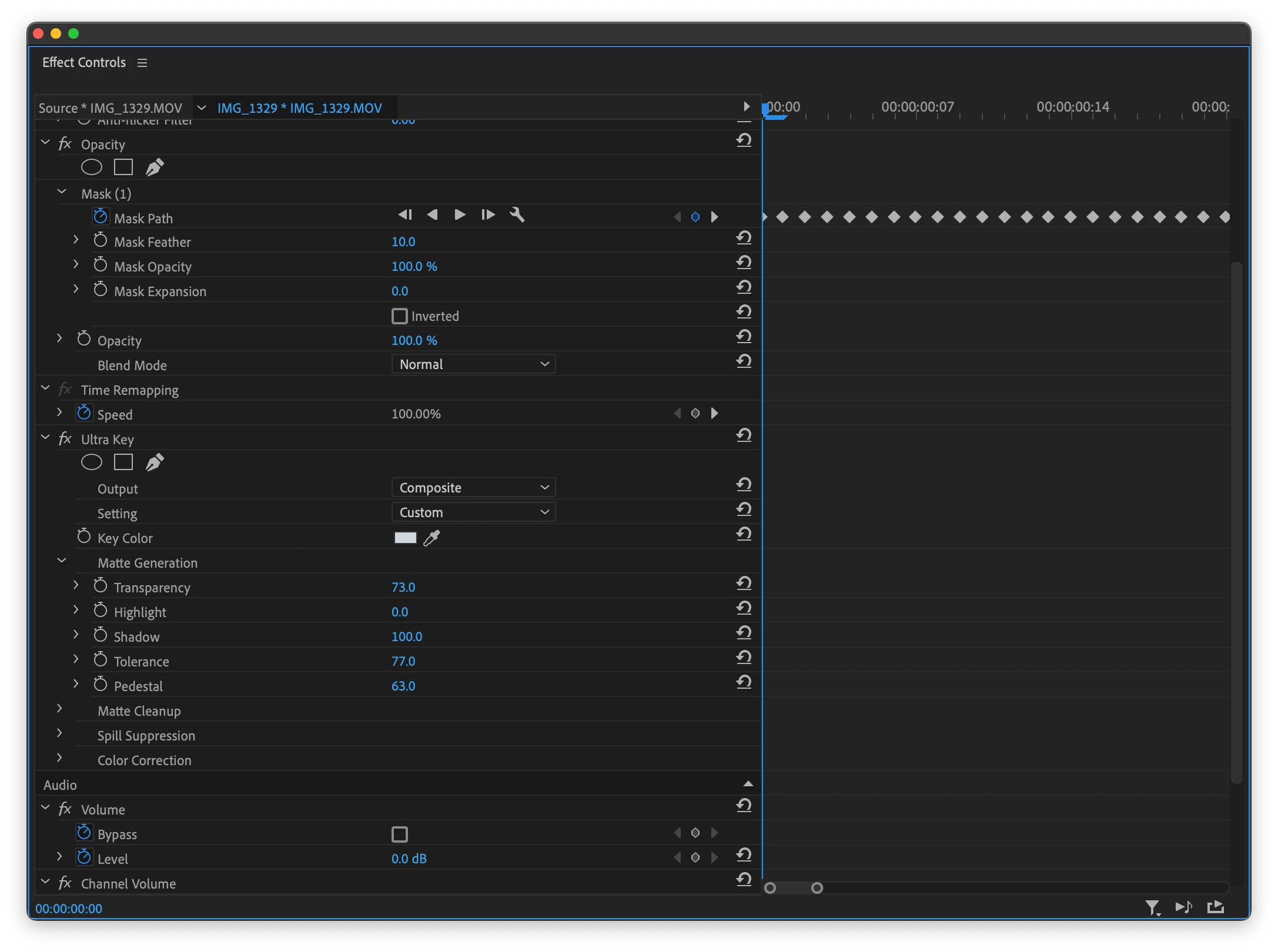This screenshot has height=952, width=1278.
Task: Toggle the Volume Bypass checkbox
Action: 400,834
